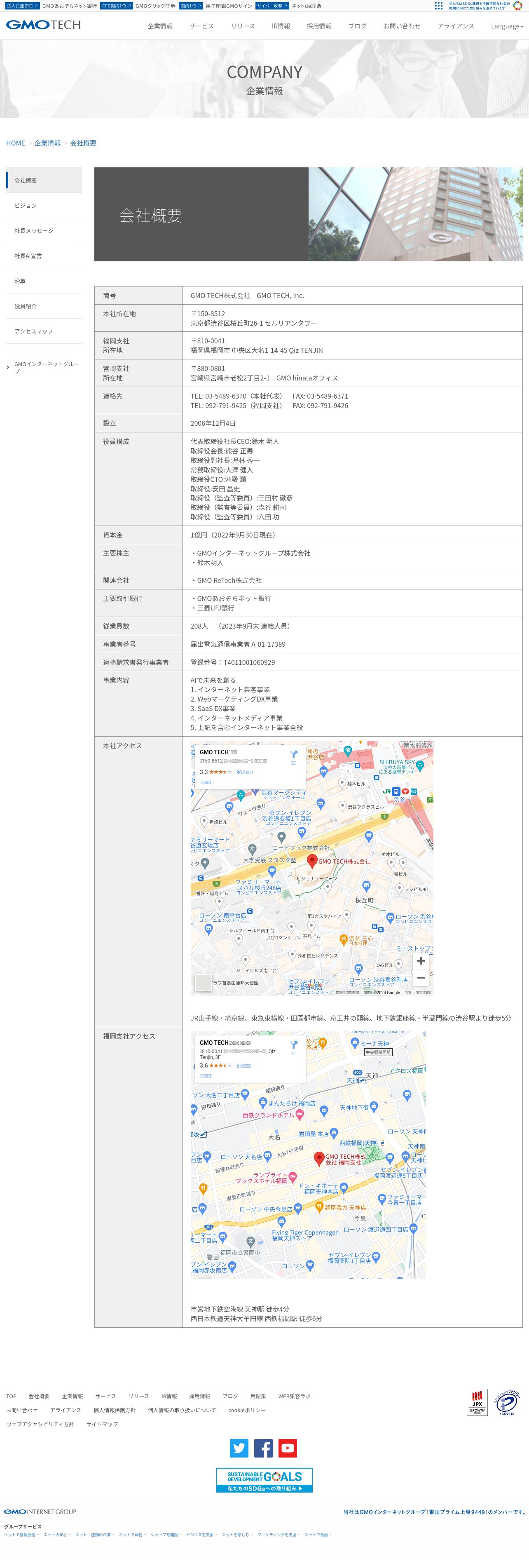Expand ネットで金融 group service menu
529x1568 pixels.
pyautogui.click(x=318, y=1535)
